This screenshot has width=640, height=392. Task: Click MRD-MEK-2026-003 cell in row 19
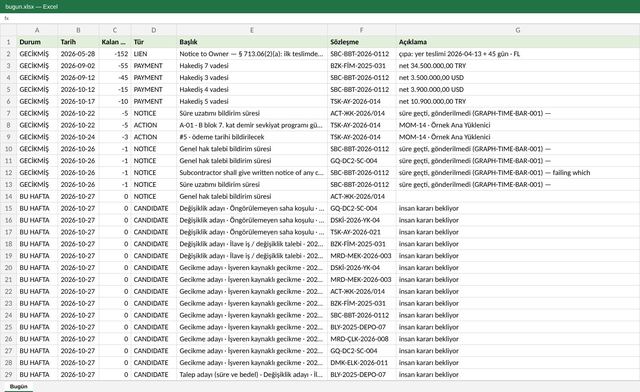(362, 256)
